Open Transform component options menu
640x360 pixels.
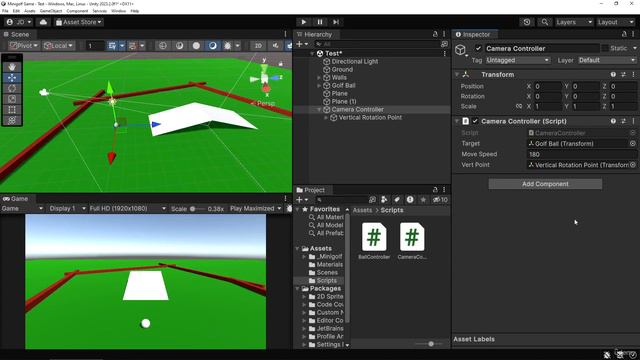click(x=633, y=75)
